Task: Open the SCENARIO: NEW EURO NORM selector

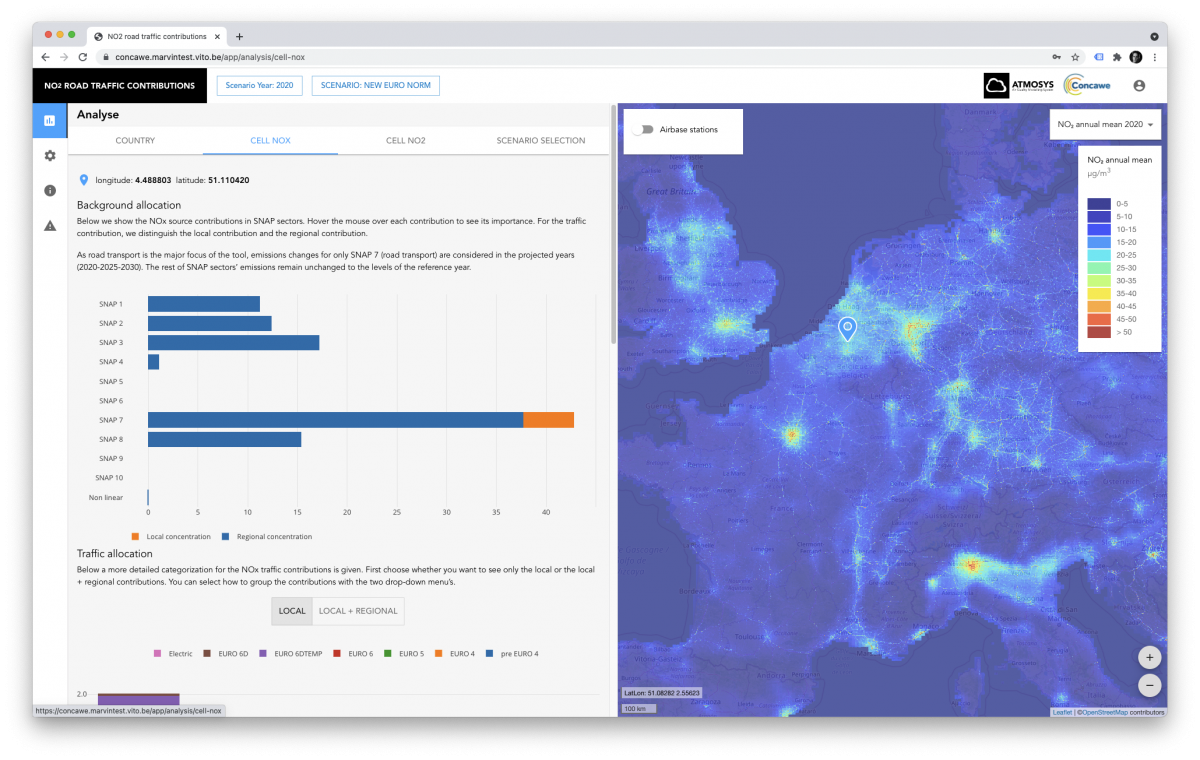Action: click(x=375, y=86)
